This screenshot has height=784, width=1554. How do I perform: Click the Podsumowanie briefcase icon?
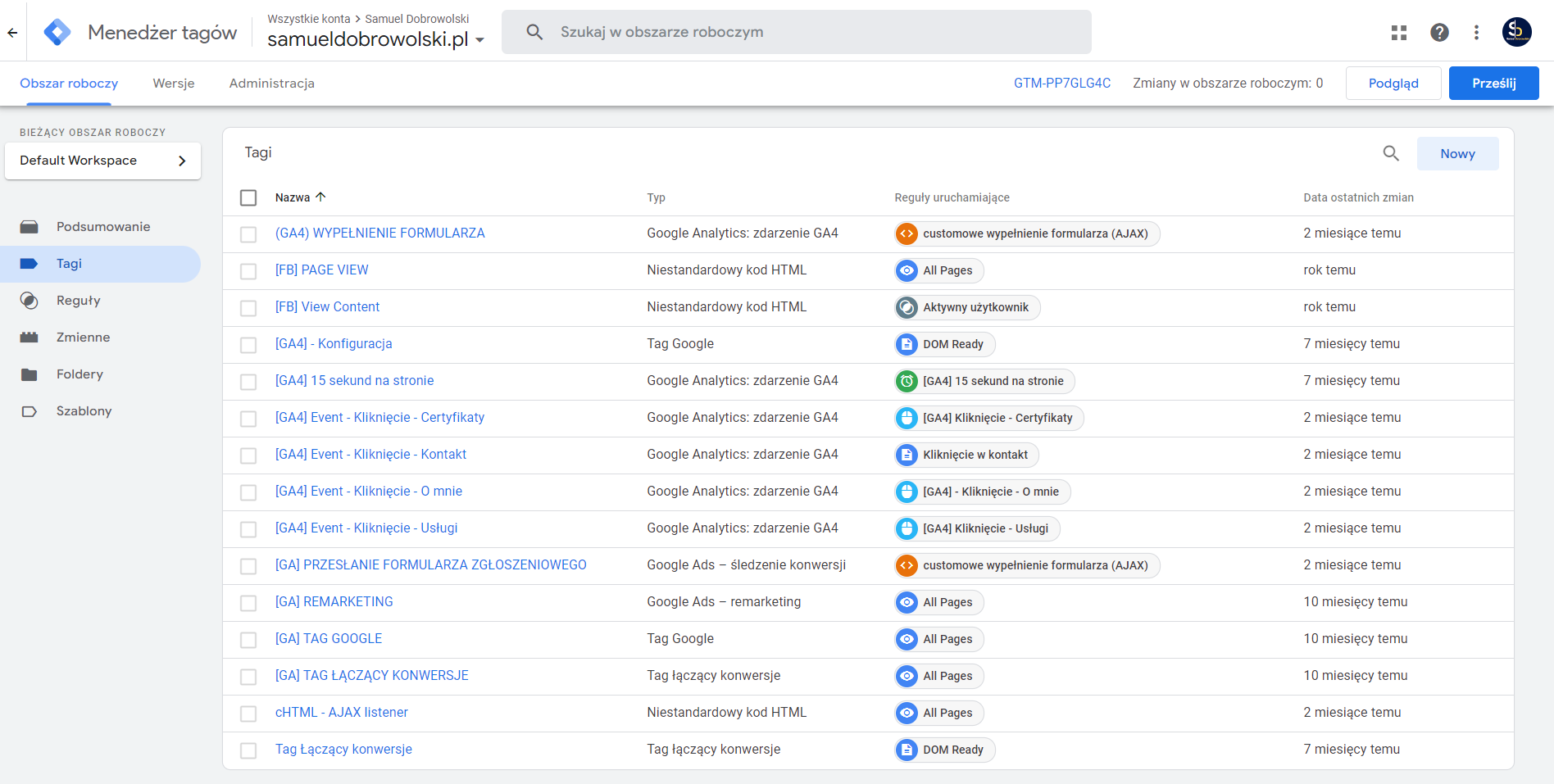pos(30,227)
